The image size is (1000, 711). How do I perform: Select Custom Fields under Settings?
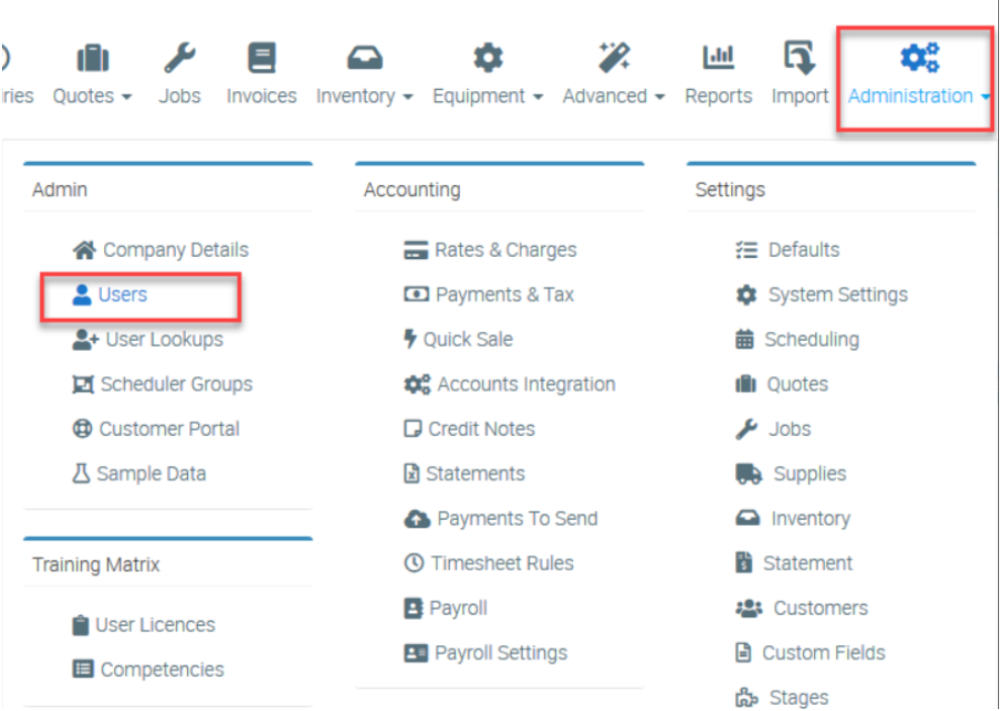(x=823, y=653)
